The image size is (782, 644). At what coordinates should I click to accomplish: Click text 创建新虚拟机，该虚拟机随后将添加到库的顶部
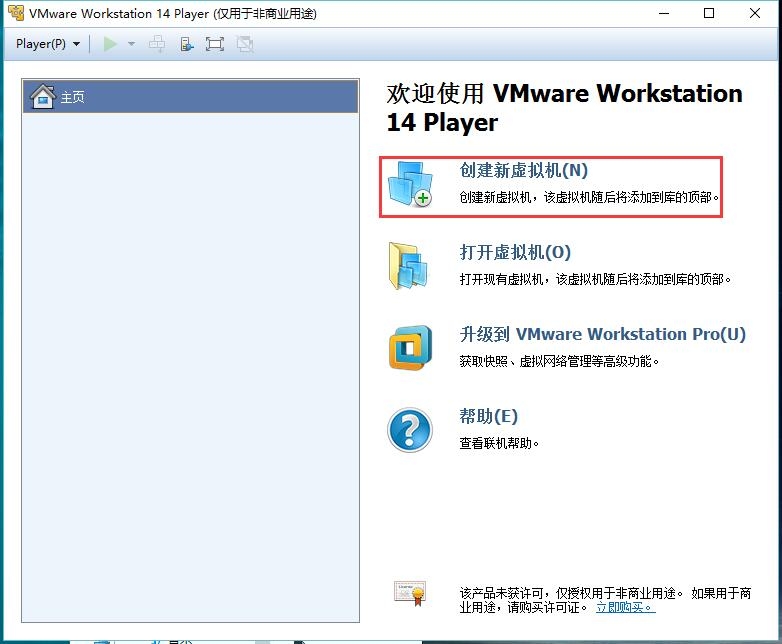pos(589,198)
